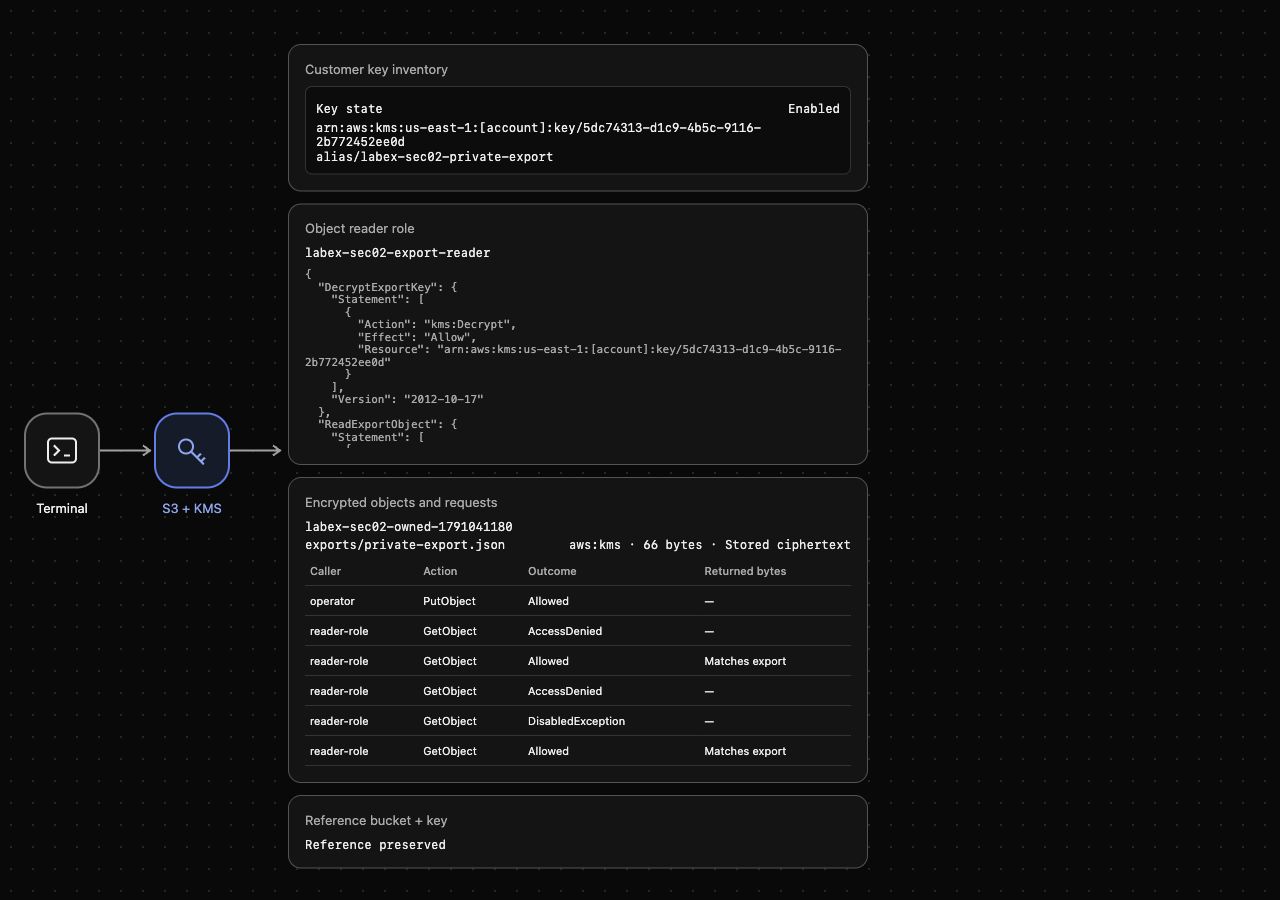Select the "operator" caller cell
Image resolution: width=1280 pixels, height=900 pixels.
(332, 601)
